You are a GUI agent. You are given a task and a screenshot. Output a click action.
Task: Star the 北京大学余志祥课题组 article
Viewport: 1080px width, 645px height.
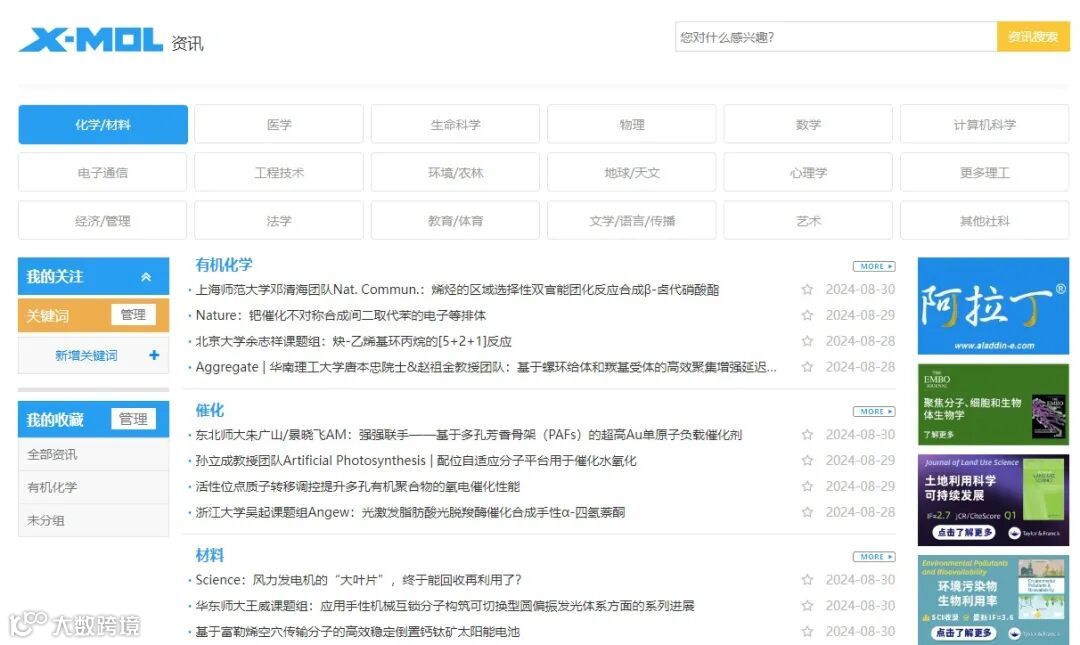tap(807, 341)
